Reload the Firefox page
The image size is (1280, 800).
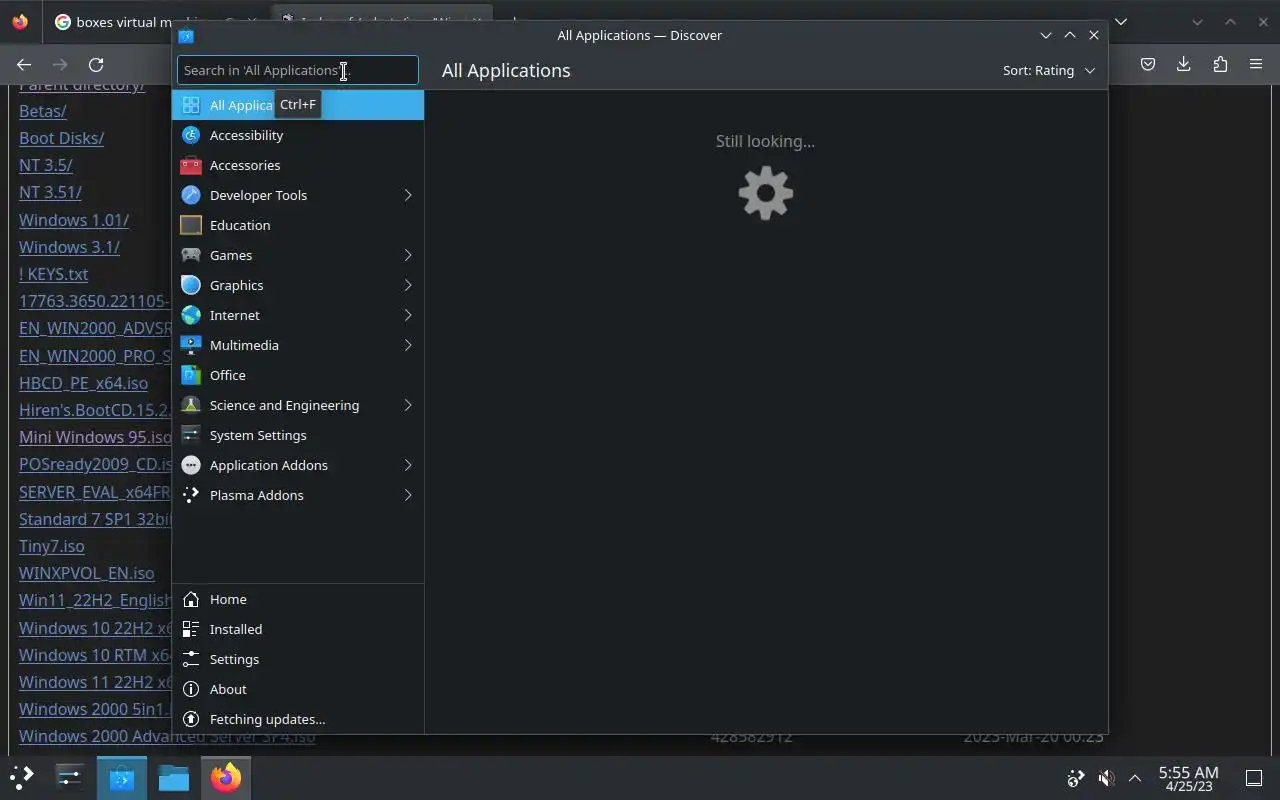[x=96, y=64]
